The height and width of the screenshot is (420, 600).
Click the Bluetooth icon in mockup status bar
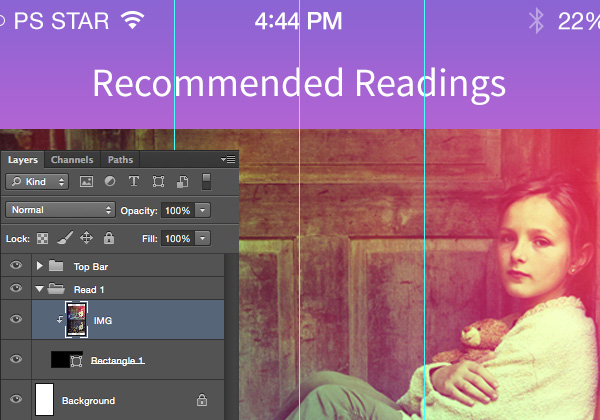pyautogui.click(x=536, y=21)
